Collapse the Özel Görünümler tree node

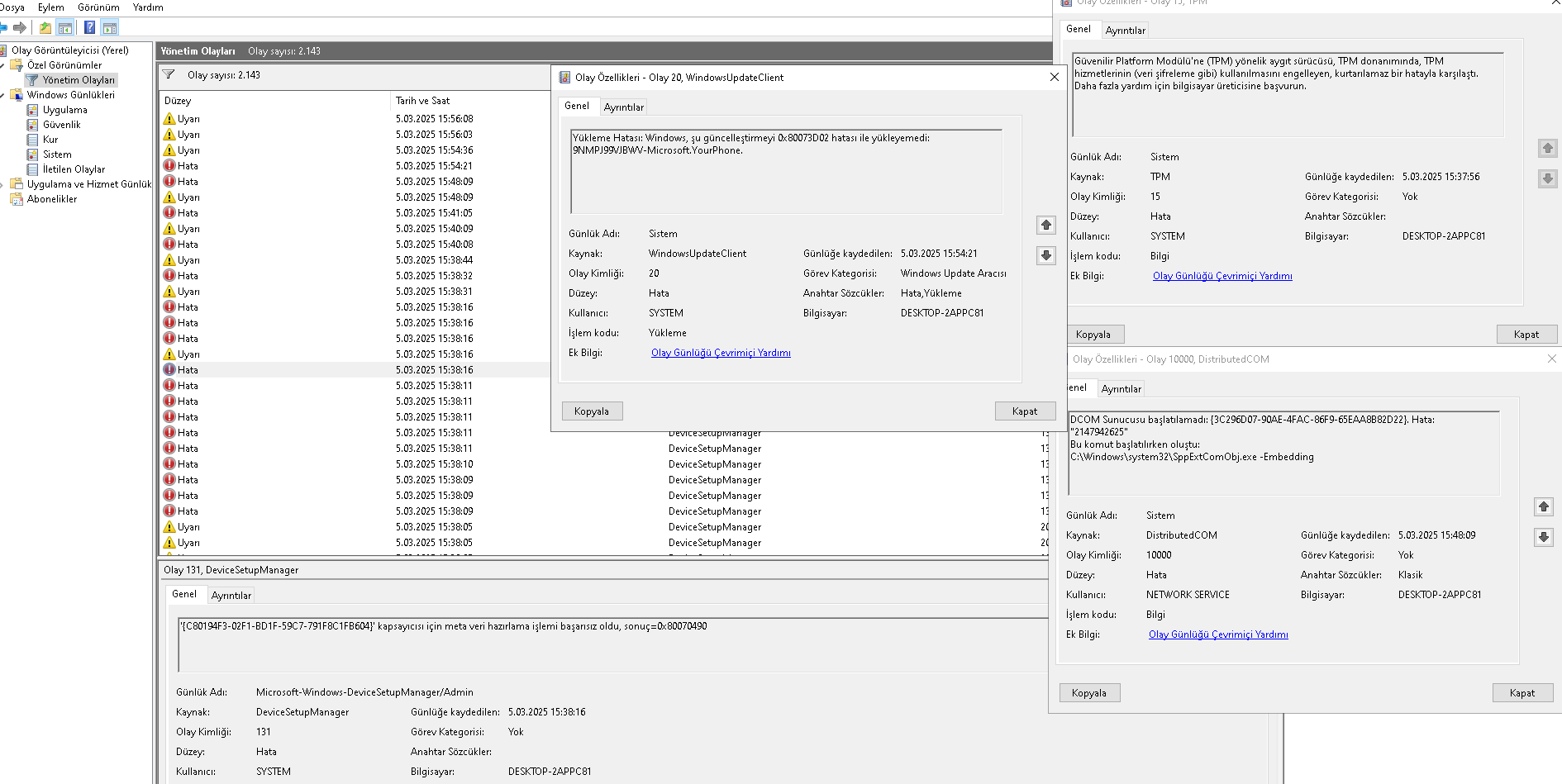[3, 65]
